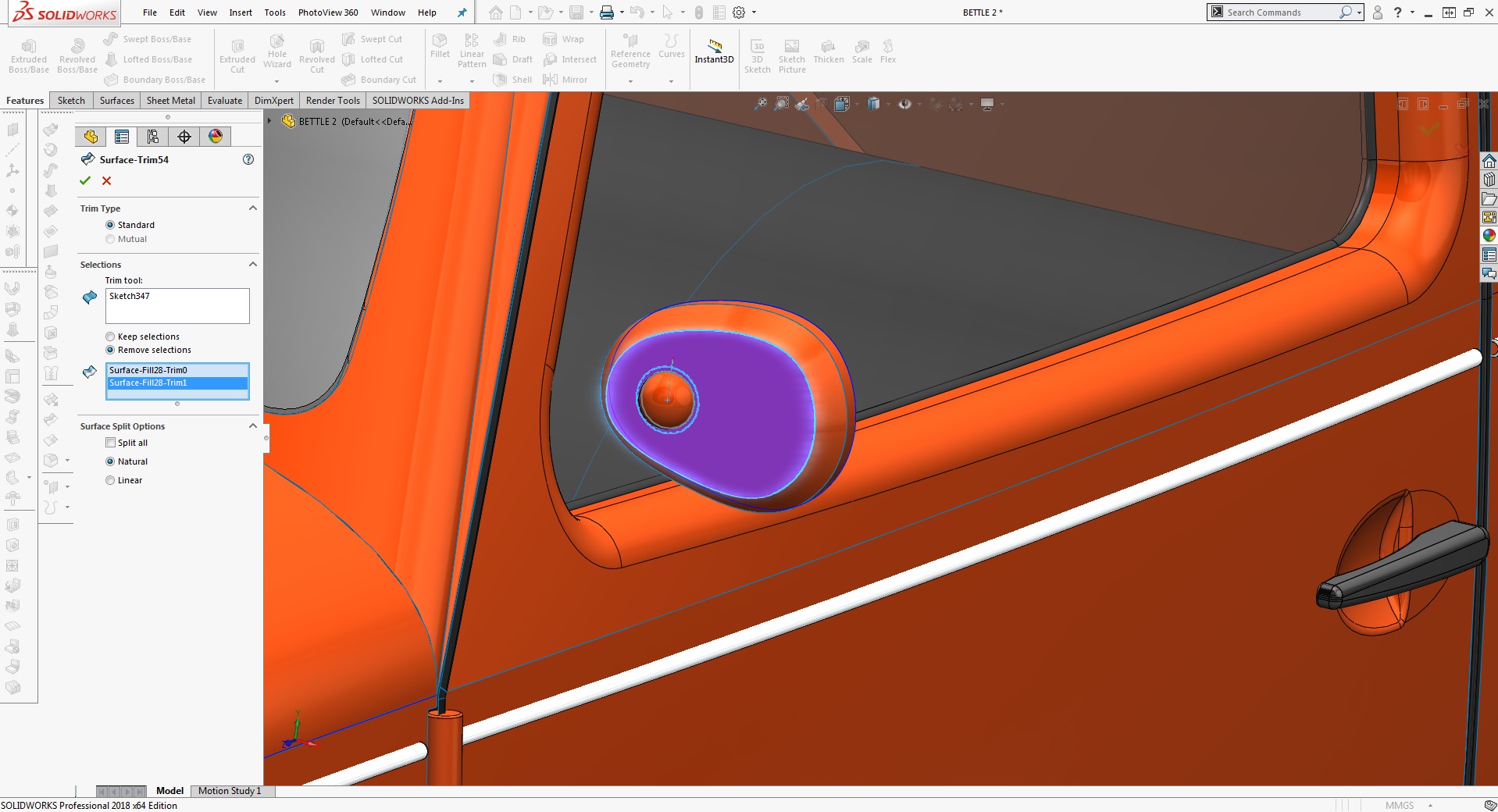Screen dimensions: 1498x812
Task: Open Help dropdown arrow
Action: [1412, 12]
